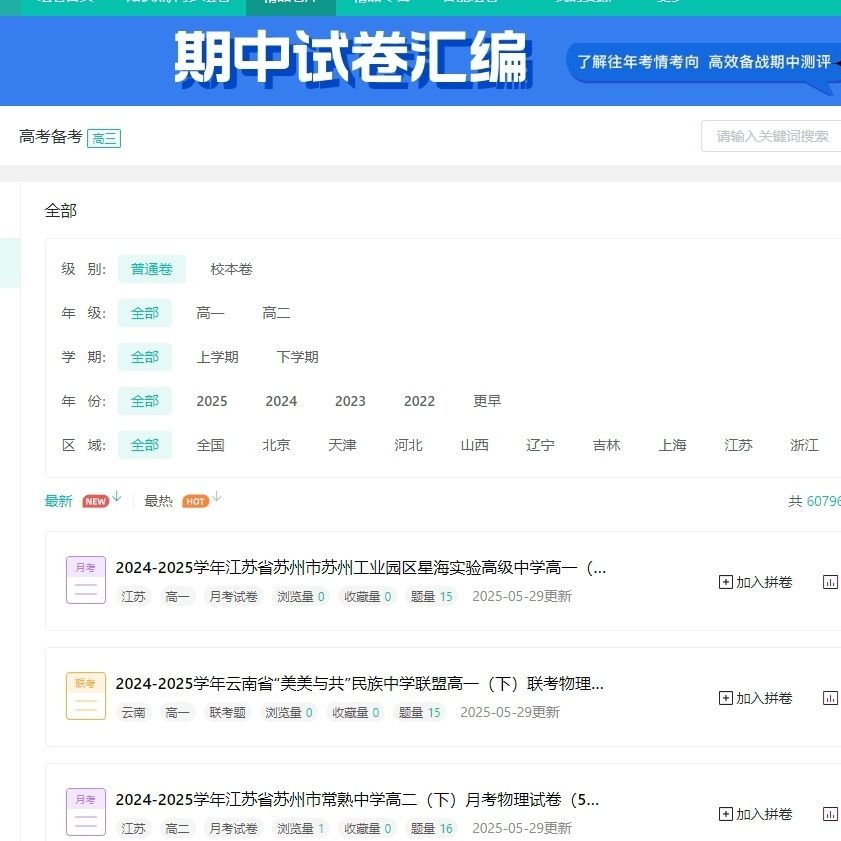841x841 pixels.
Task: Click the 高三 tag beside 高考备考
Action: click(104, 138)
